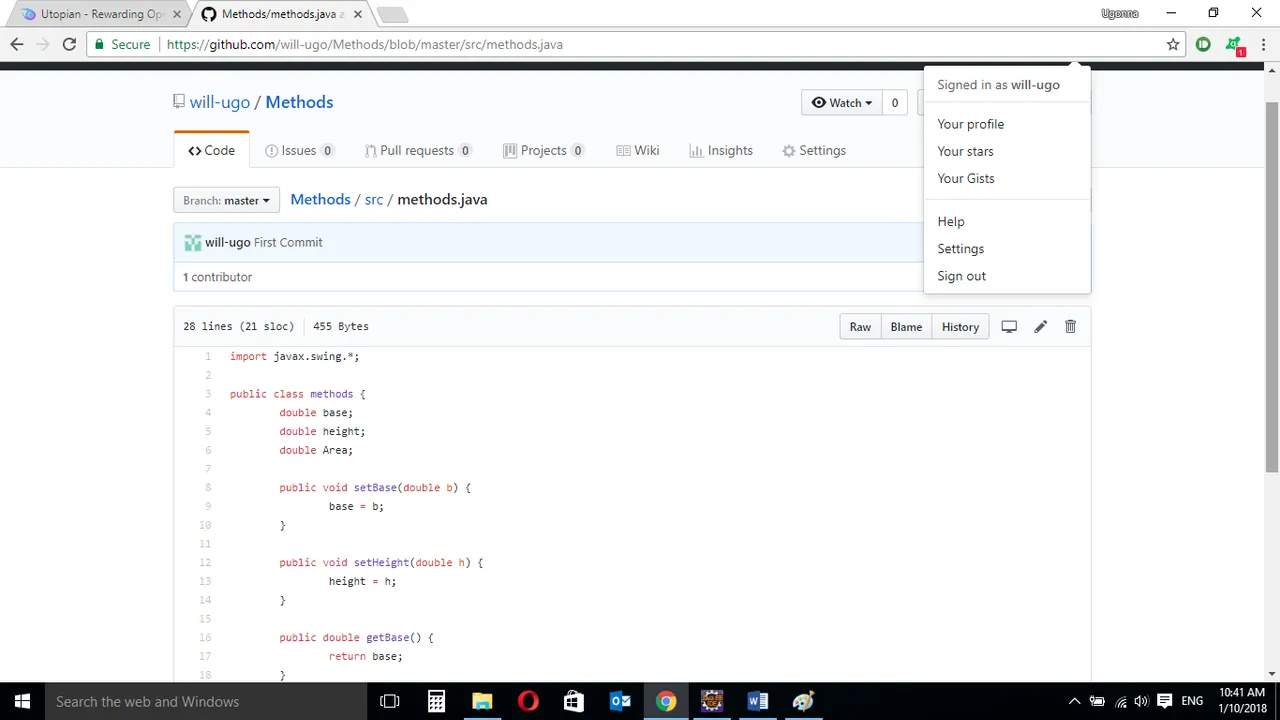Open the Wiki tab

pos(638,150)
